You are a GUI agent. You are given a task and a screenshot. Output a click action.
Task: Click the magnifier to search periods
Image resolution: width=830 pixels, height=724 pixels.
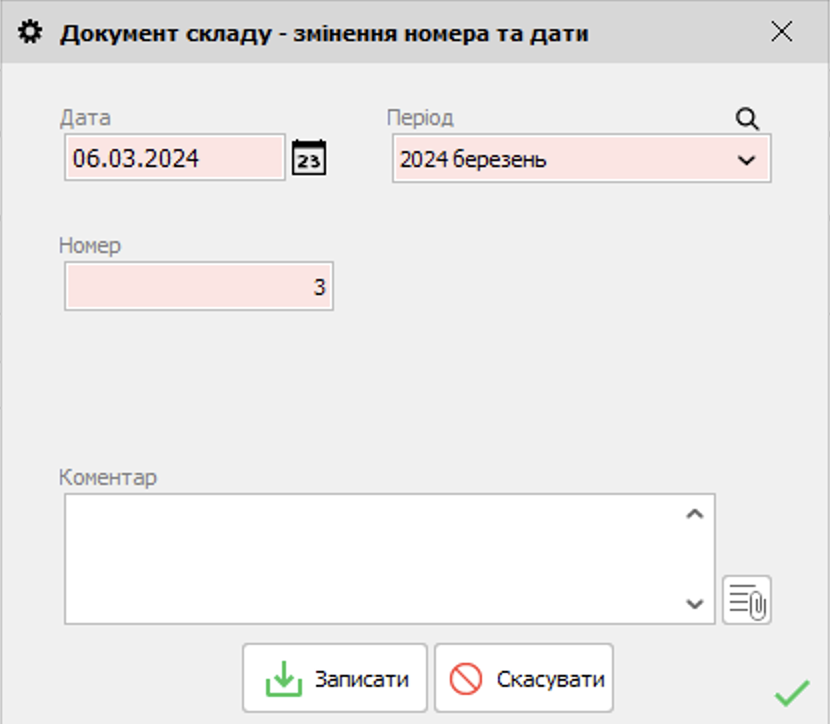[x=746, y=119]
